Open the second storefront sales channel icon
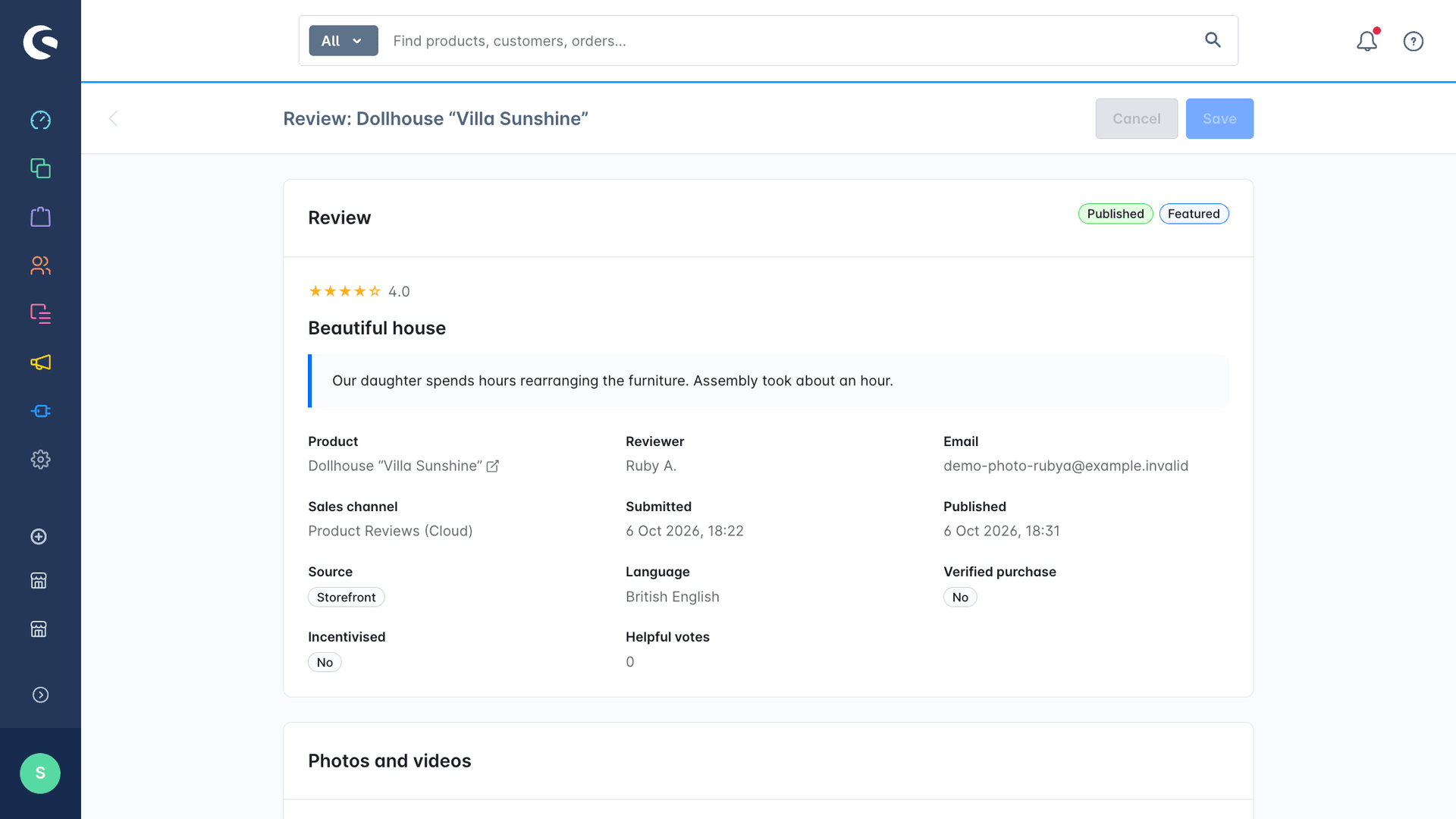1456x819 pixels. (39, 629)
